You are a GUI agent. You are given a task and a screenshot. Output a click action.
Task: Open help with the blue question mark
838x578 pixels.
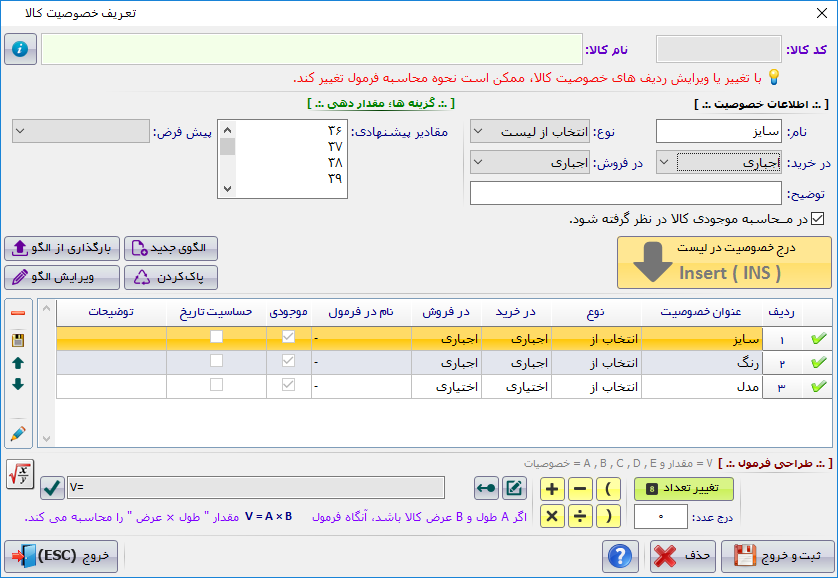[620, 556]
